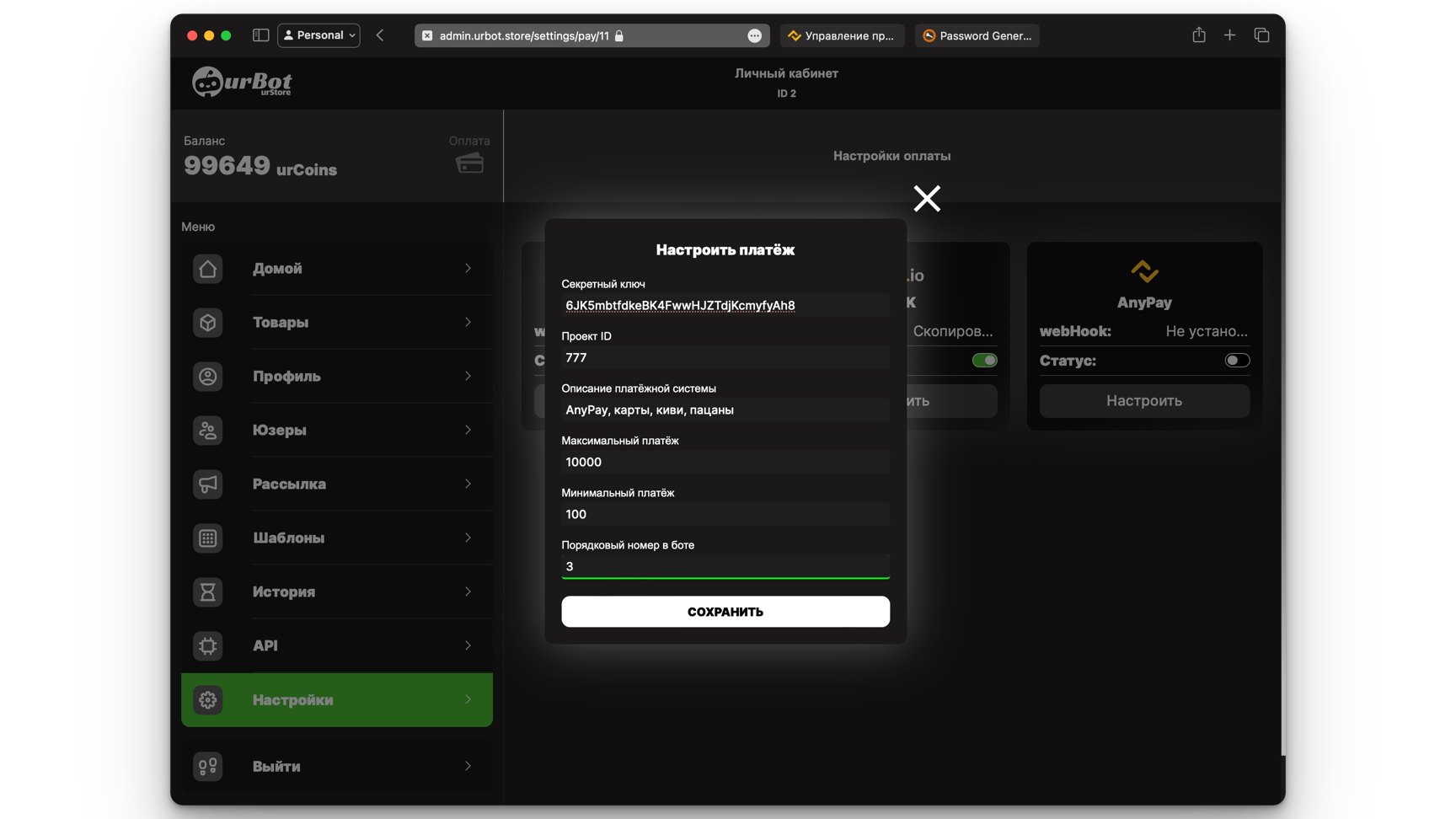Screen dimensions: 1456x819
Task: Disable the green enabled status switch
Action: [983, 361]
